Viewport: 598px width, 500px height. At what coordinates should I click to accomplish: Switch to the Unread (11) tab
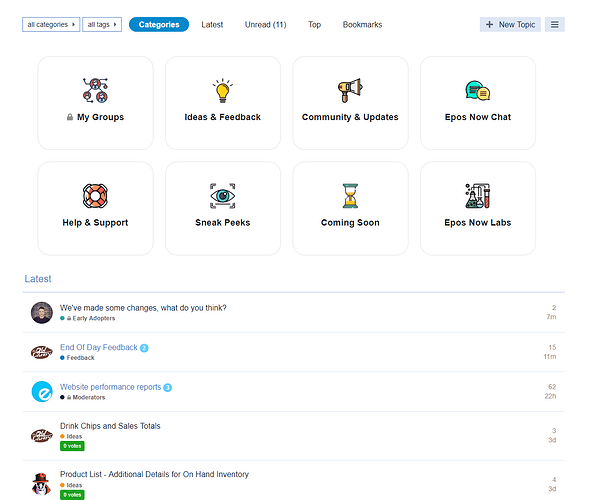point(265,24)
